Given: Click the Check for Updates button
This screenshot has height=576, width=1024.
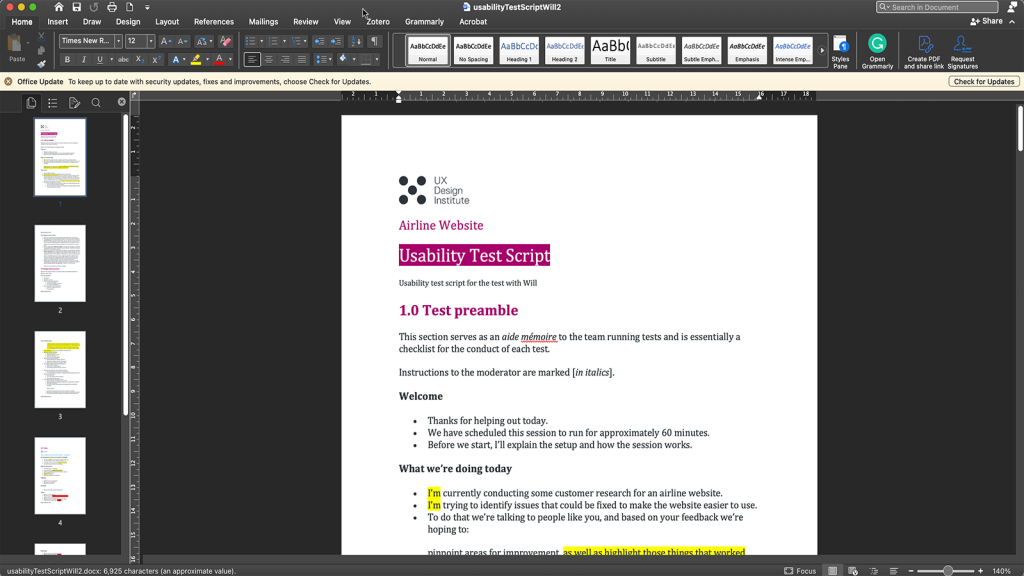Looking at the screenshot, I should click(x=983, y=81).
